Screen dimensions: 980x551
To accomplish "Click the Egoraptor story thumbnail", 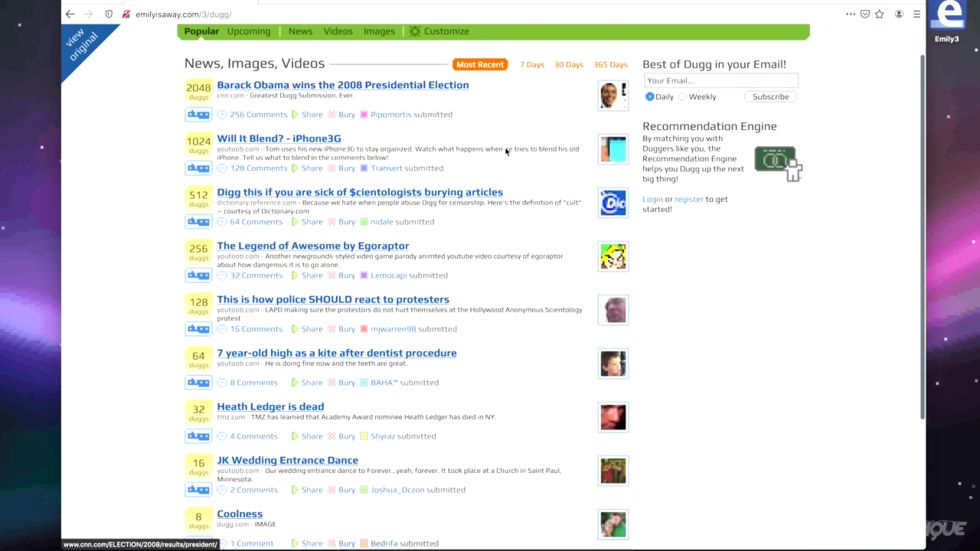I will (613, 257).
